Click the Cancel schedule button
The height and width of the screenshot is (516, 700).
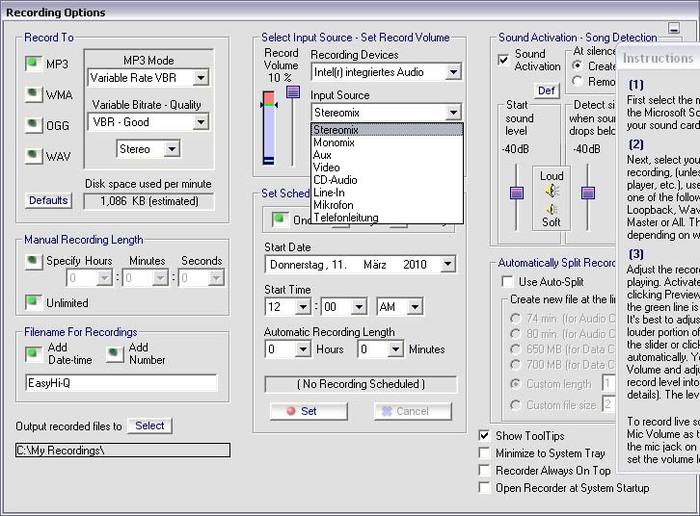(x=412, y=411)
